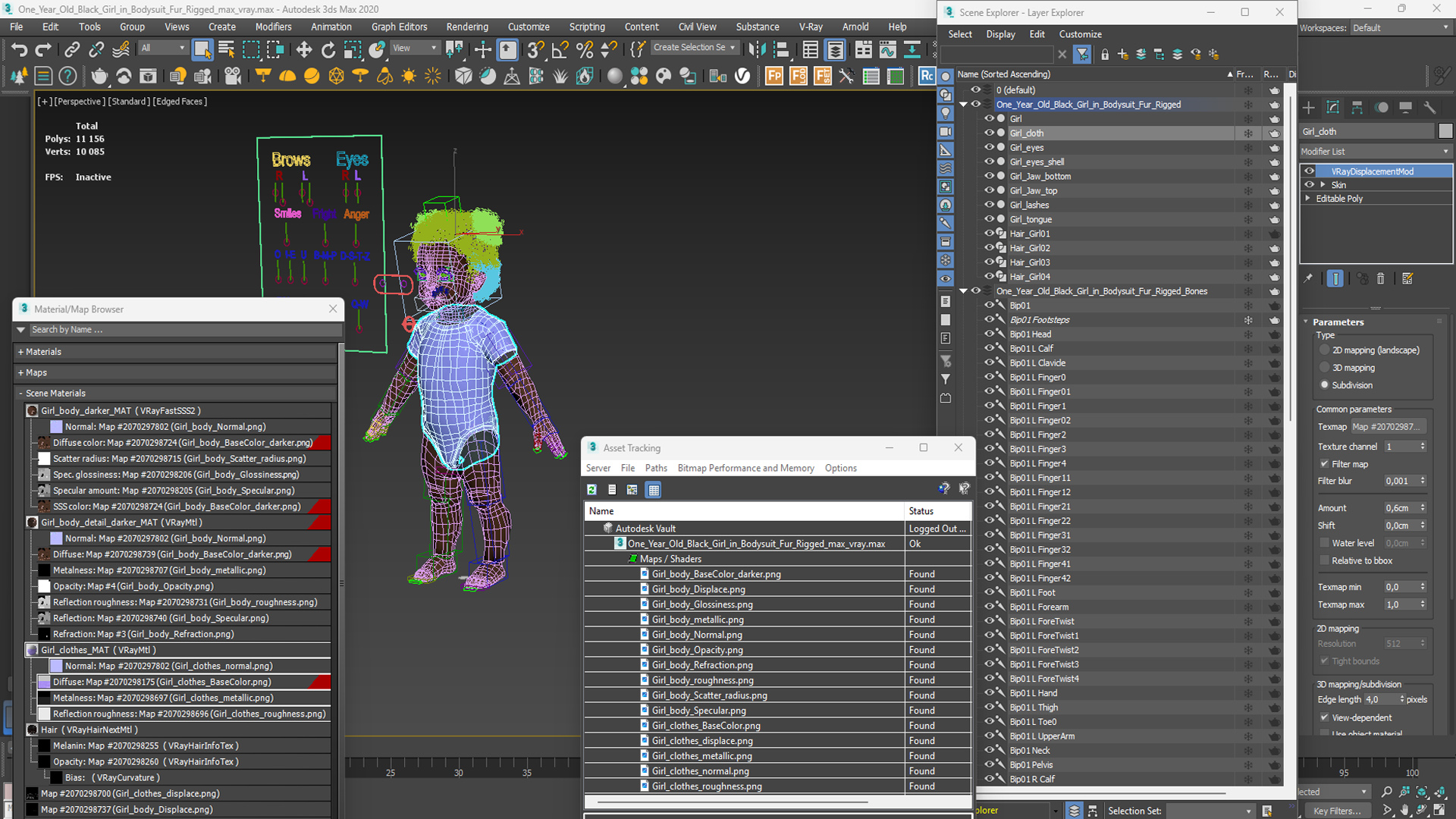The width and height of the screenshot is (1456, 819).
Task: Open the Rendering menu
Action: coord(467,27)
